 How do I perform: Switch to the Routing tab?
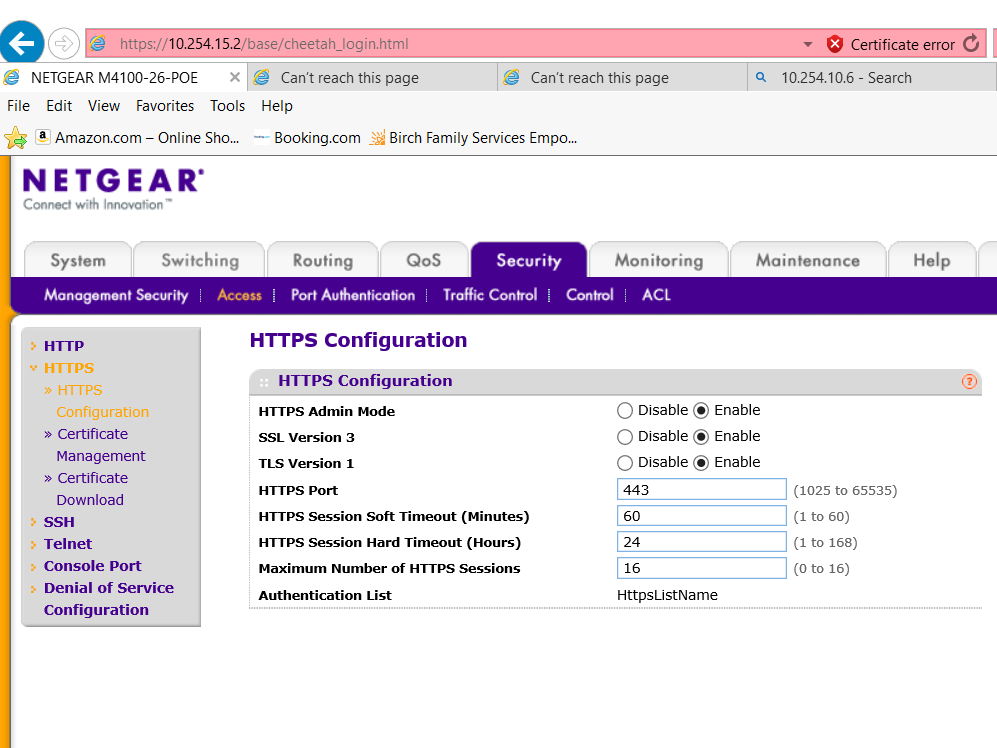(x=322, y=260)
